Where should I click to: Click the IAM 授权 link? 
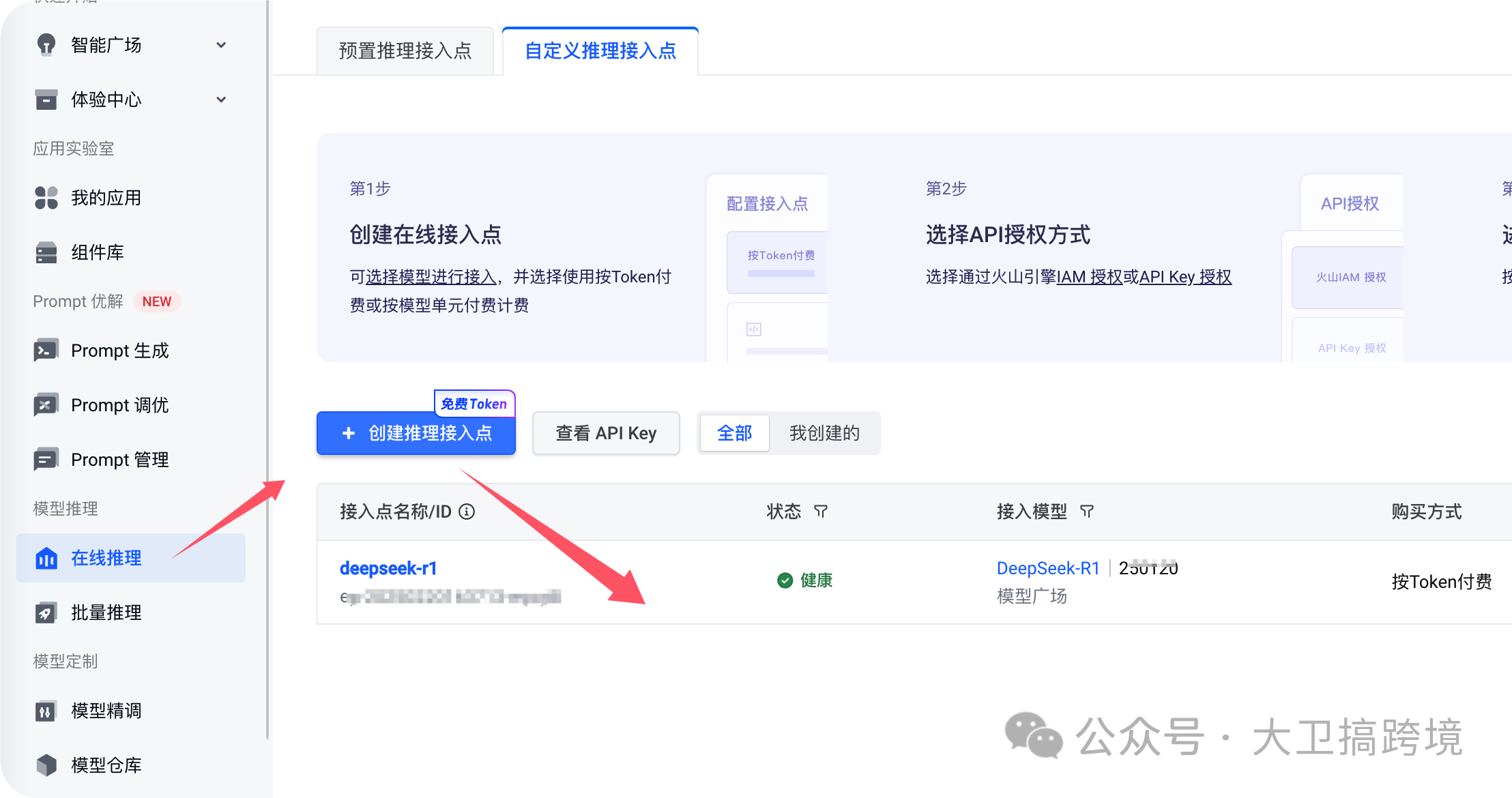tap(1089, 277)
